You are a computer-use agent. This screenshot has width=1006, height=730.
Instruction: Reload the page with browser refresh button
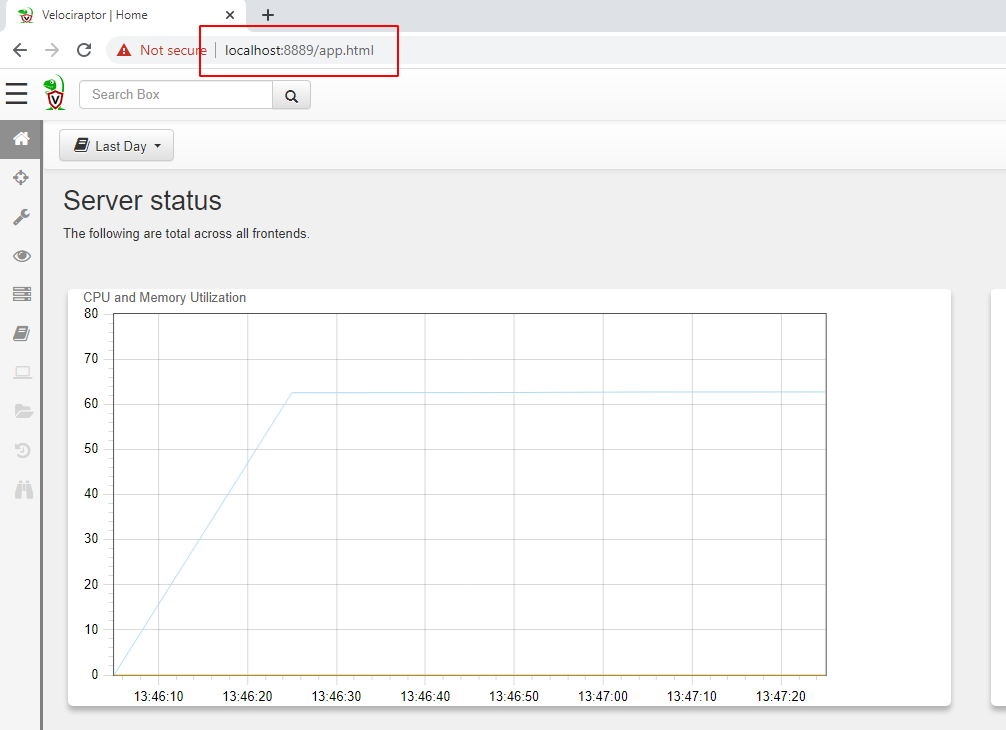pyautogui.click(x=84, y=50)
